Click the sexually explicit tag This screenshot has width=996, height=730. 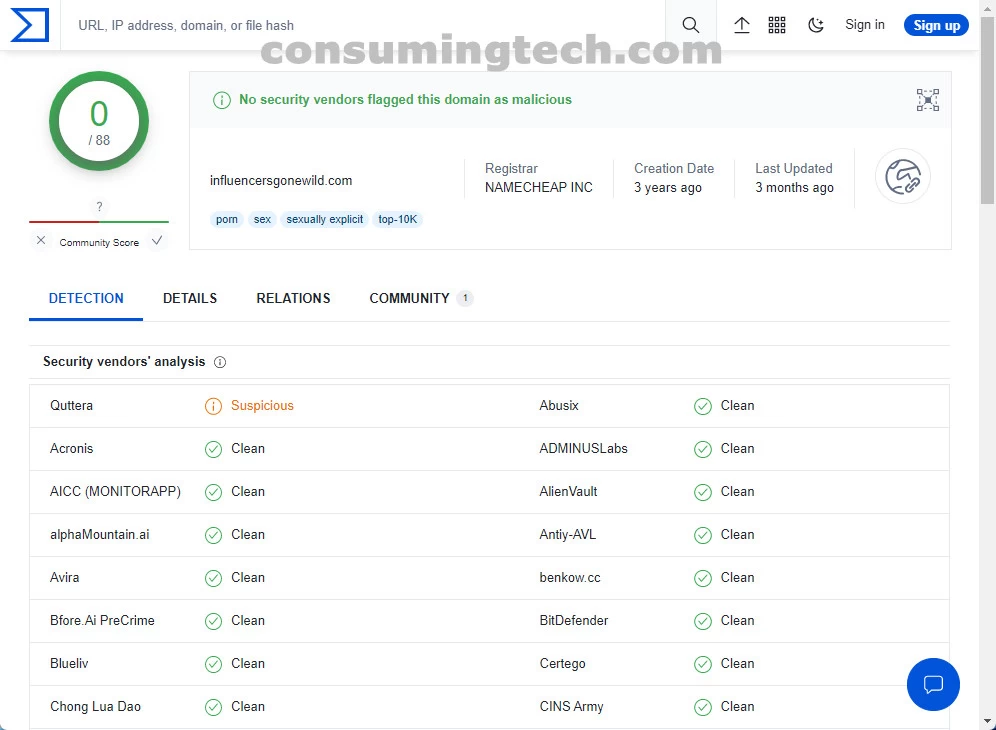click(325, 219)
